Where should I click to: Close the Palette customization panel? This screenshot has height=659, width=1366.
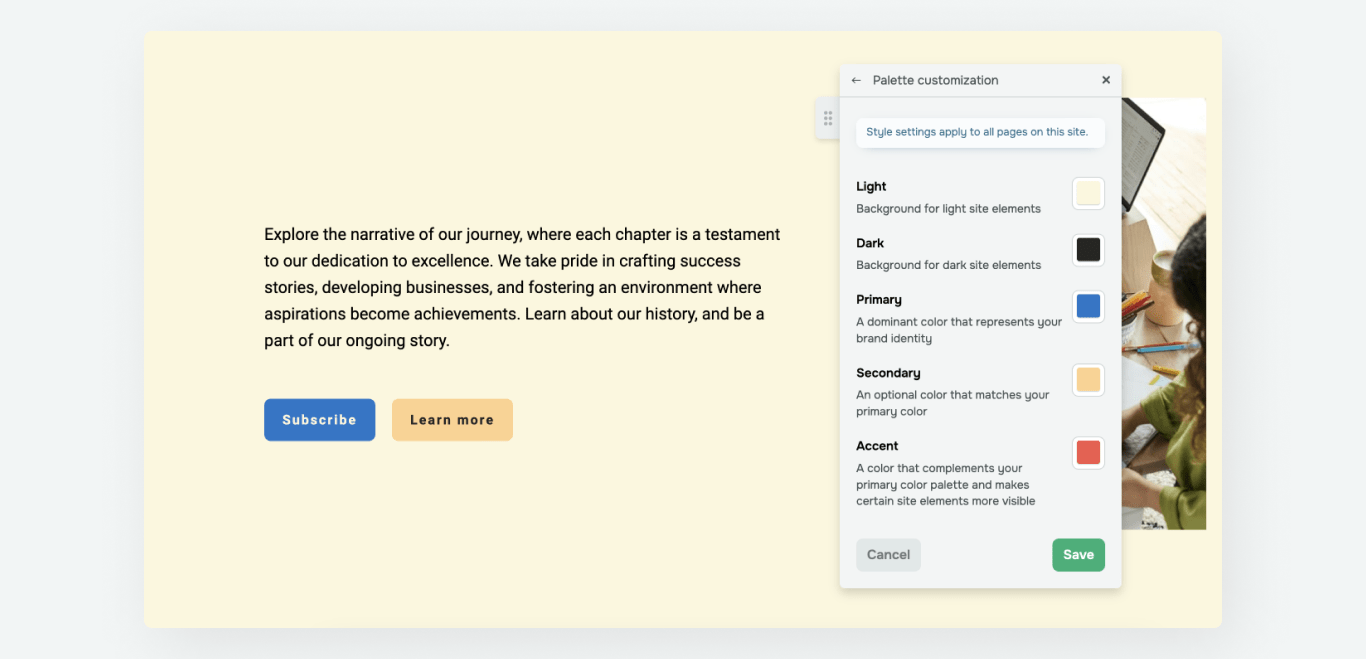1106,80
